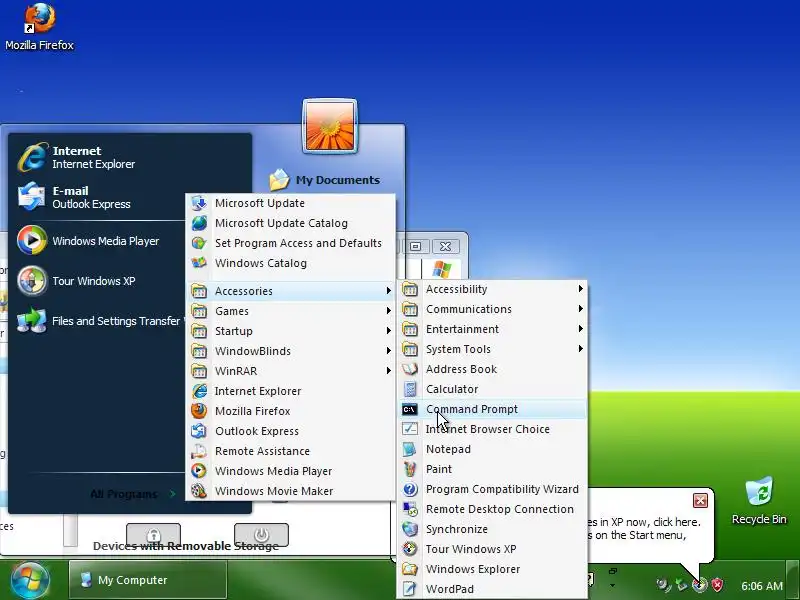Image resolution: width=800 pixels, height=600 pixels.
Task: Open Command Prompt from Accessories menu
Action: (x=491, y=409)
